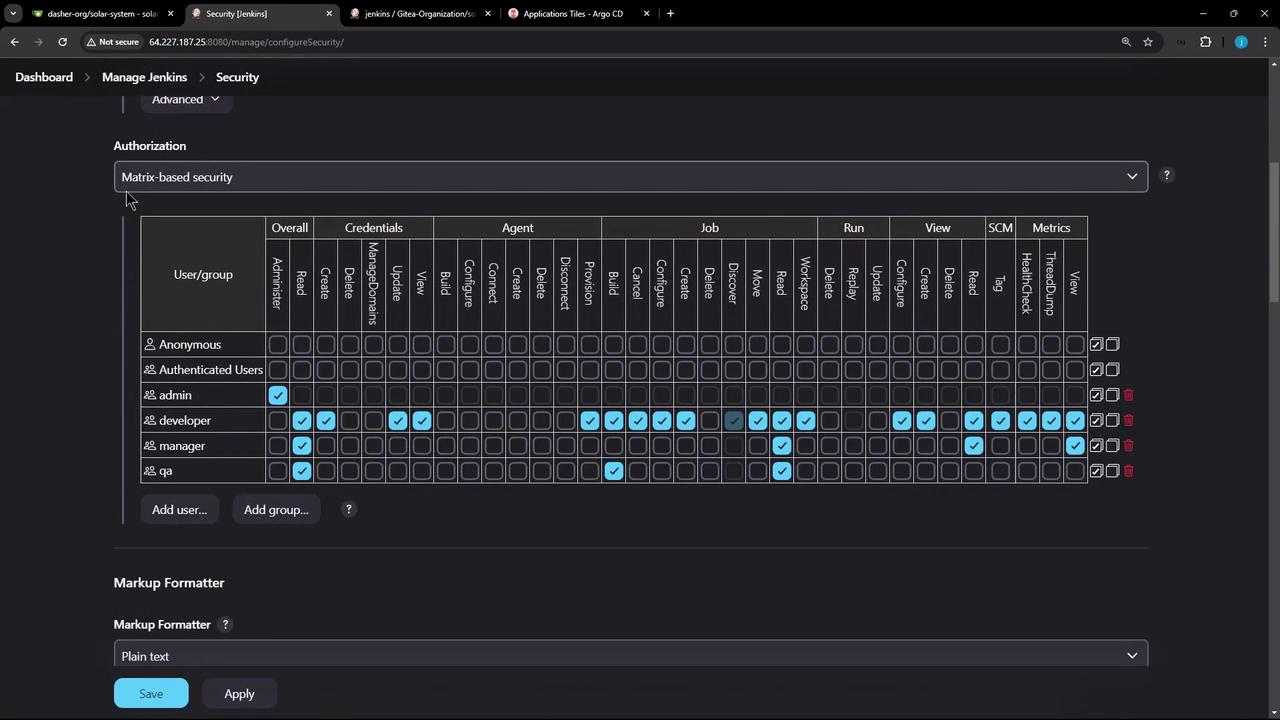Toggle Overall Read checkbox for manager
The width and height of the screenshot is (1280, 720).
pyautogui.click(x=302, y=446)
